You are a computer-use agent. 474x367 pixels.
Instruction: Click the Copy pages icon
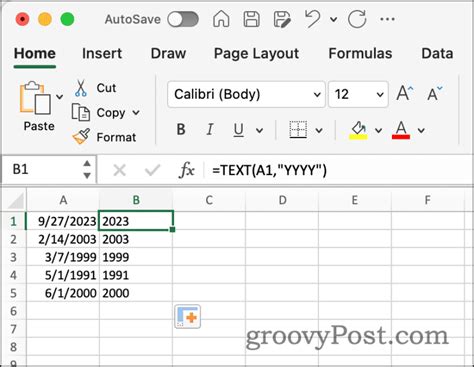81,112
